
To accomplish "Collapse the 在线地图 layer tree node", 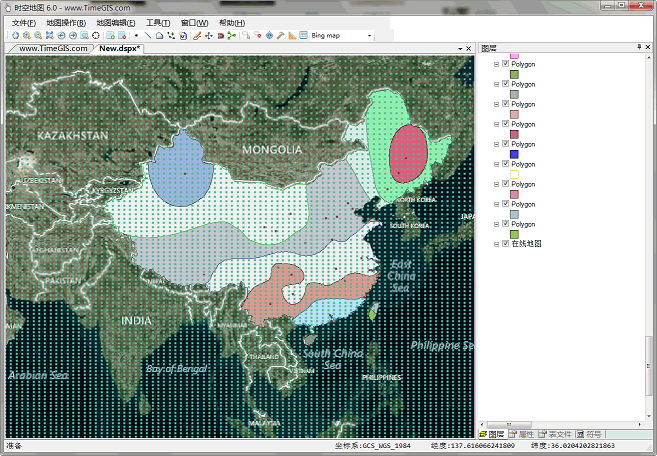I will 496,244.
